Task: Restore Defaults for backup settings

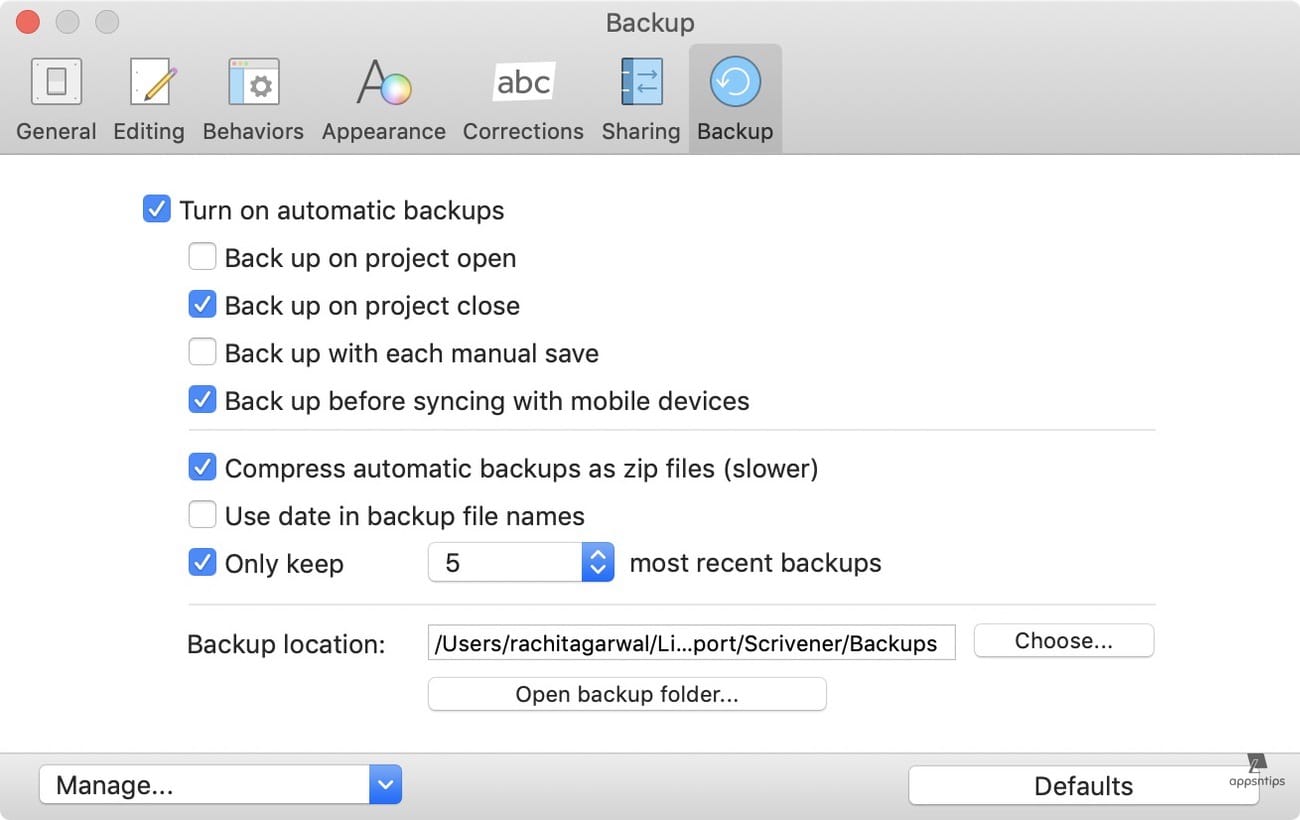Action: (1084, 786)
